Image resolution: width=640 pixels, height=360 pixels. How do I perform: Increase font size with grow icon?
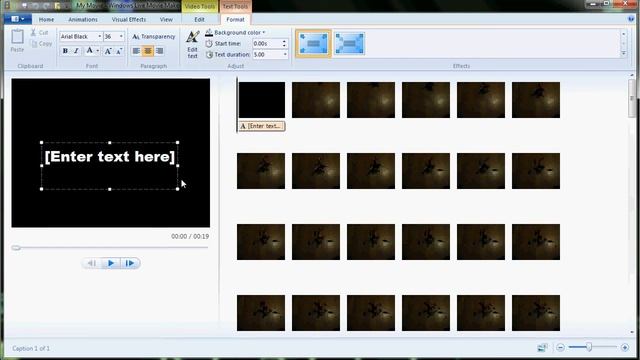108,51
